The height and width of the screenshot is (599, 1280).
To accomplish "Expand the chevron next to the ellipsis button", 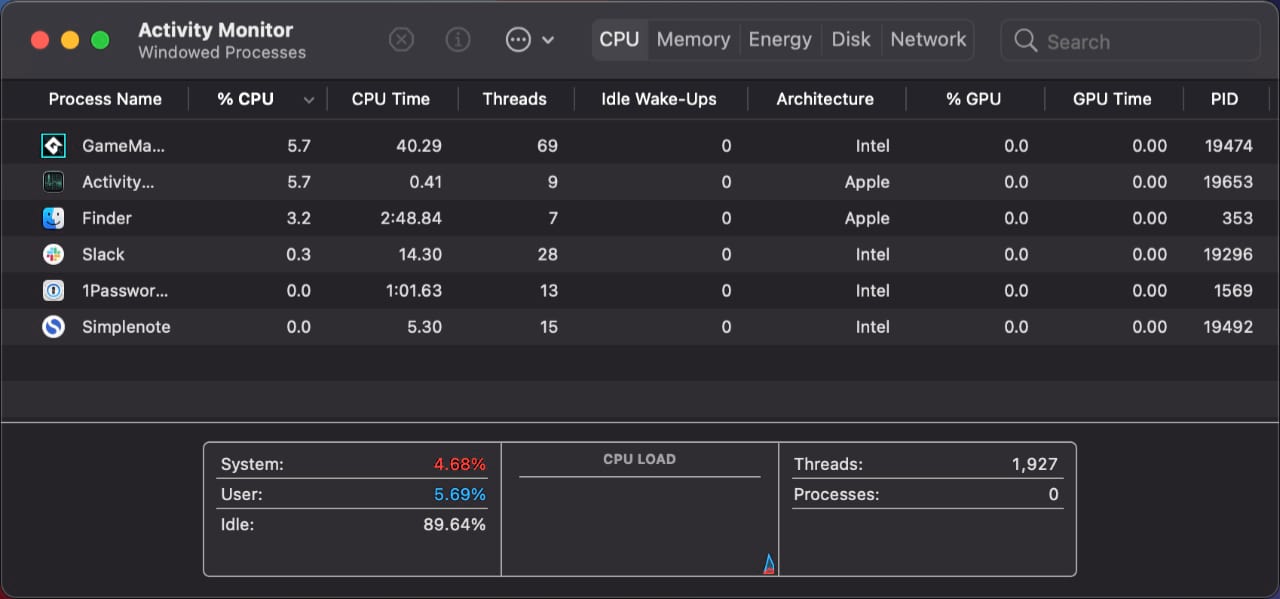I will [x=548, y=40].
